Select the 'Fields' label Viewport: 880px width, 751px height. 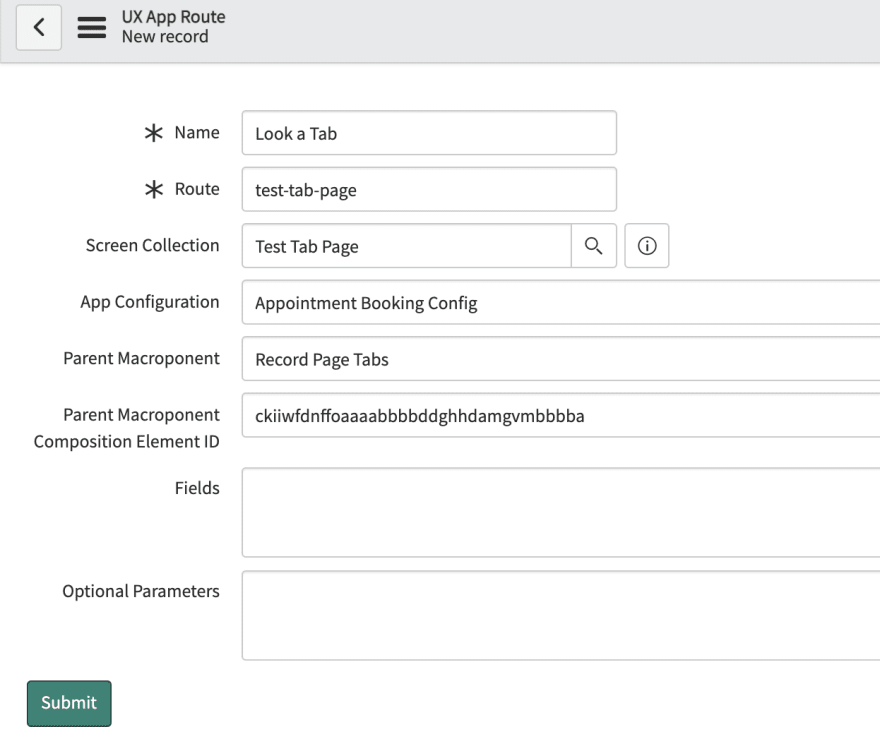tap(197, 488)
